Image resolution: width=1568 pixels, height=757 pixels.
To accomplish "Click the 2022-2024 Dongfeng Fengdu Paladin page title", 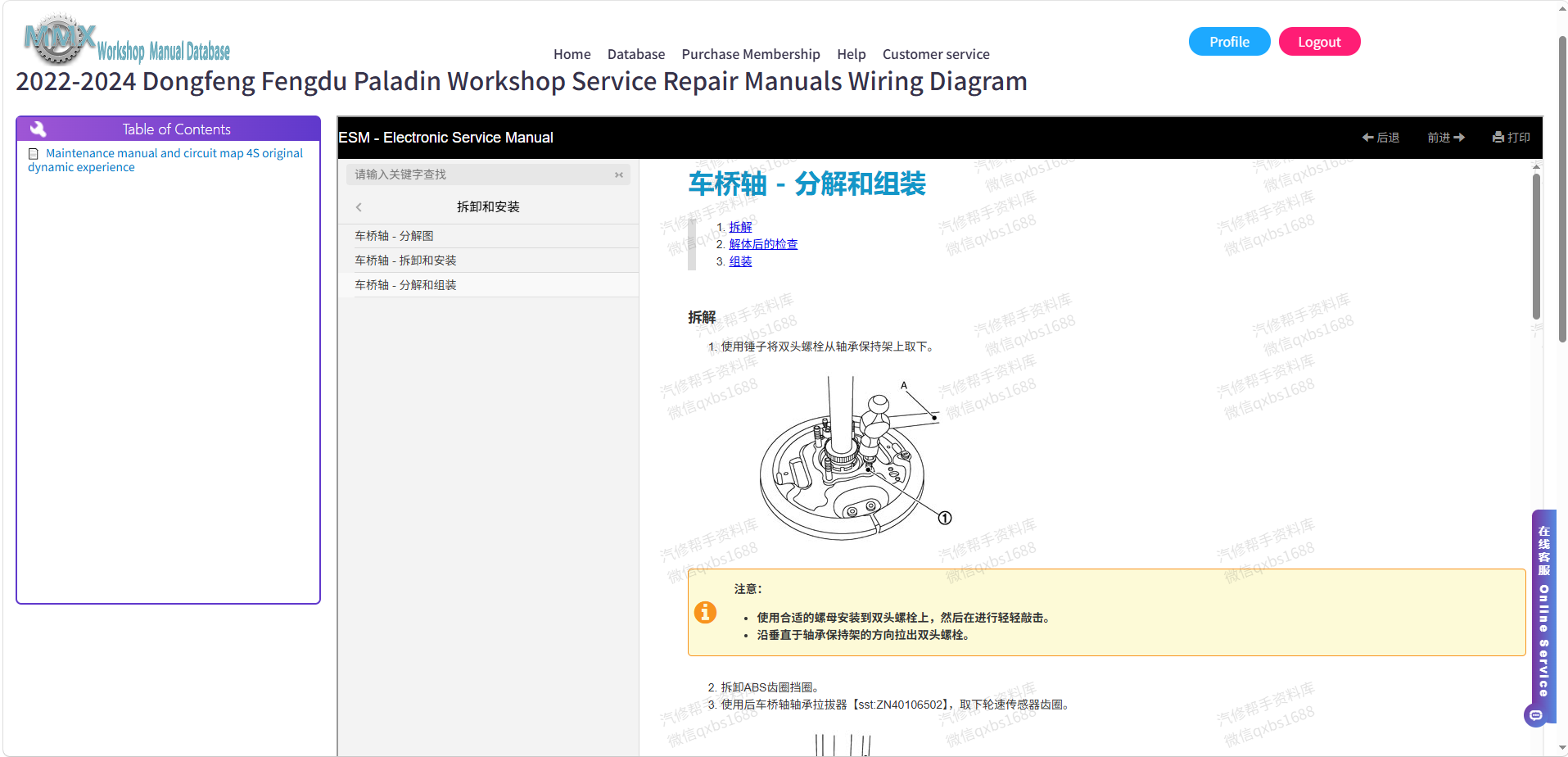I will tap(522, 81).
